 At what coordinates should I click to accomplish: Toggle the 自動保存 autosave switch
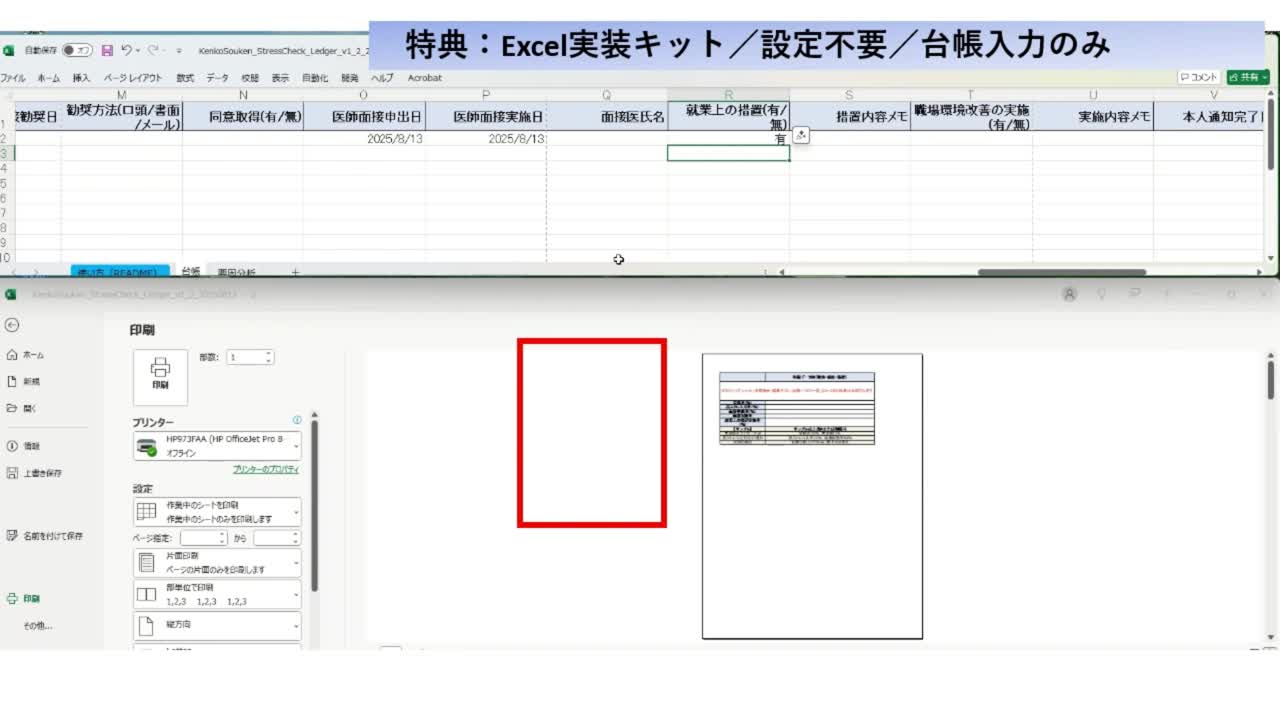pos(77,50)
